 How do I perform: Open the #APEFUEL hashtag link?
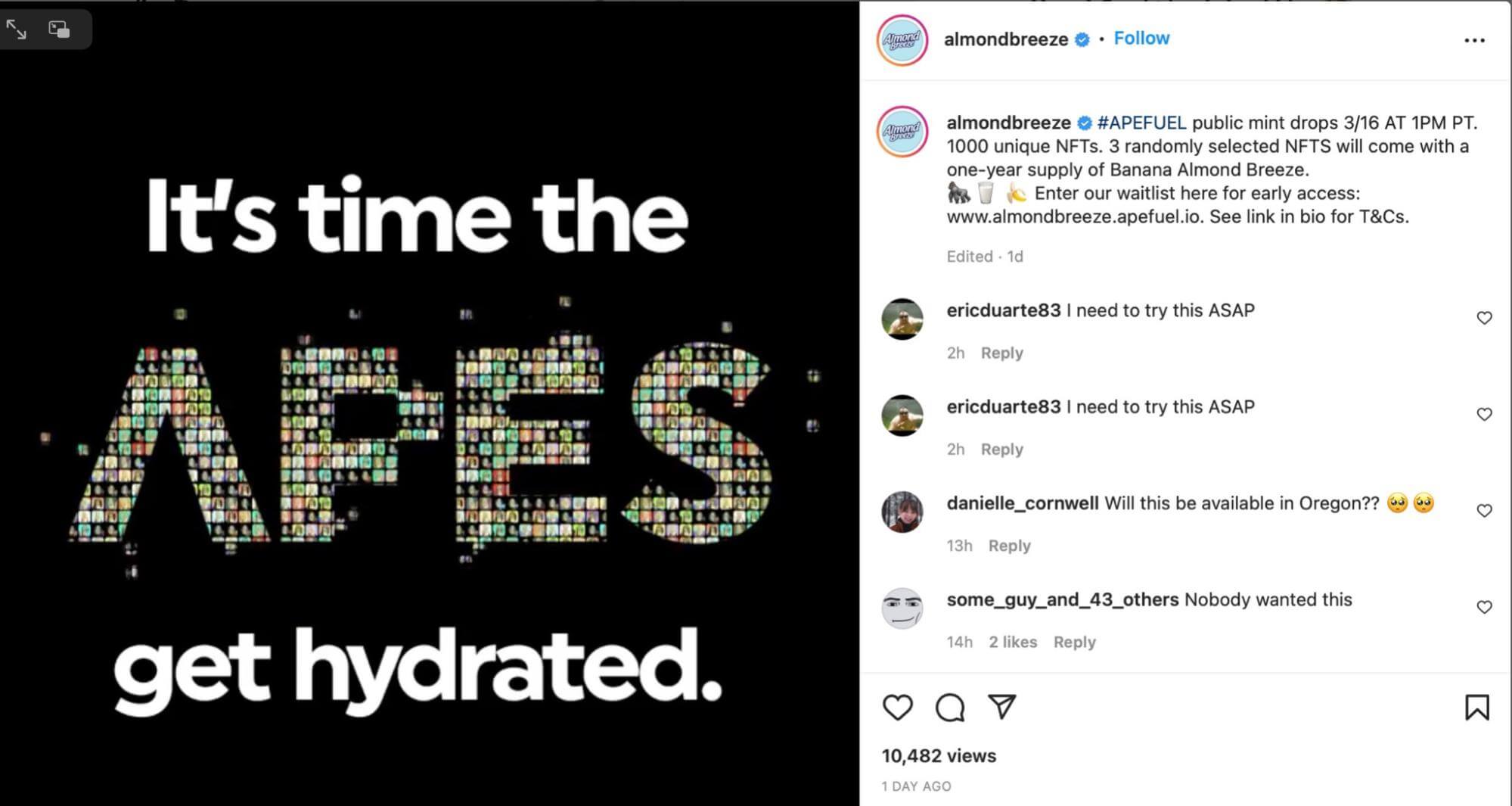pos(1141,123)
